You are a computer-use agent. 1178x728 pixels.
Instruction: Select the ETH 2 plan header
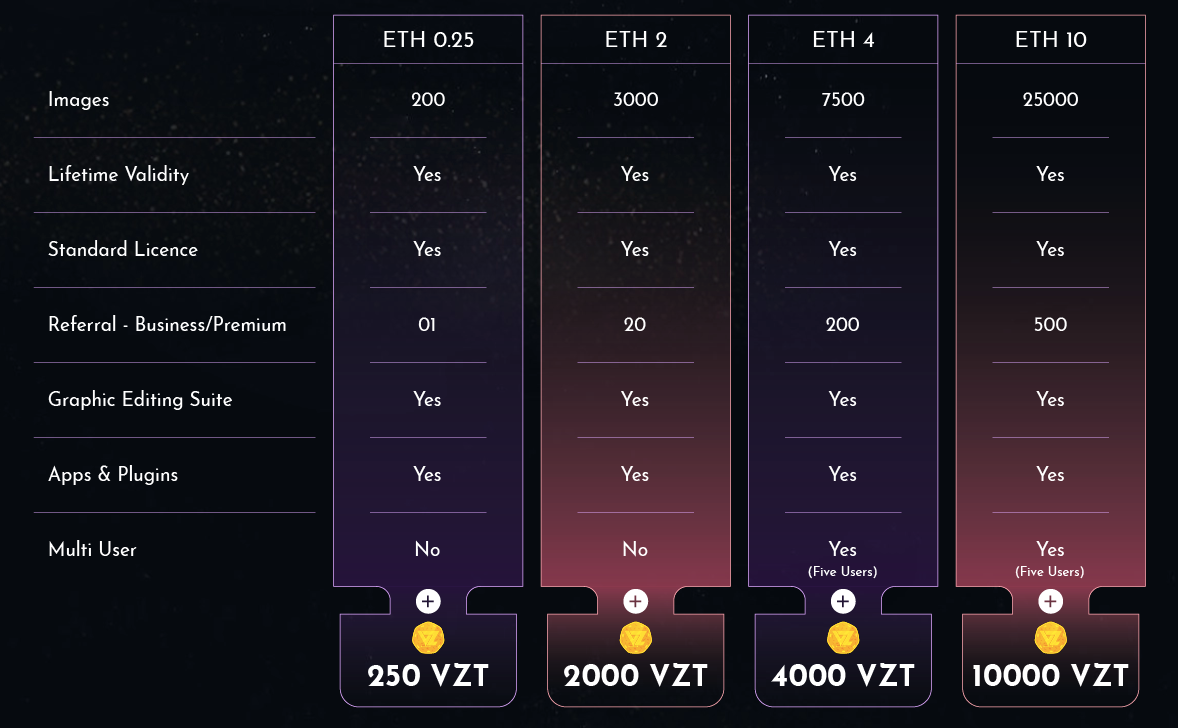coord(635,40)
